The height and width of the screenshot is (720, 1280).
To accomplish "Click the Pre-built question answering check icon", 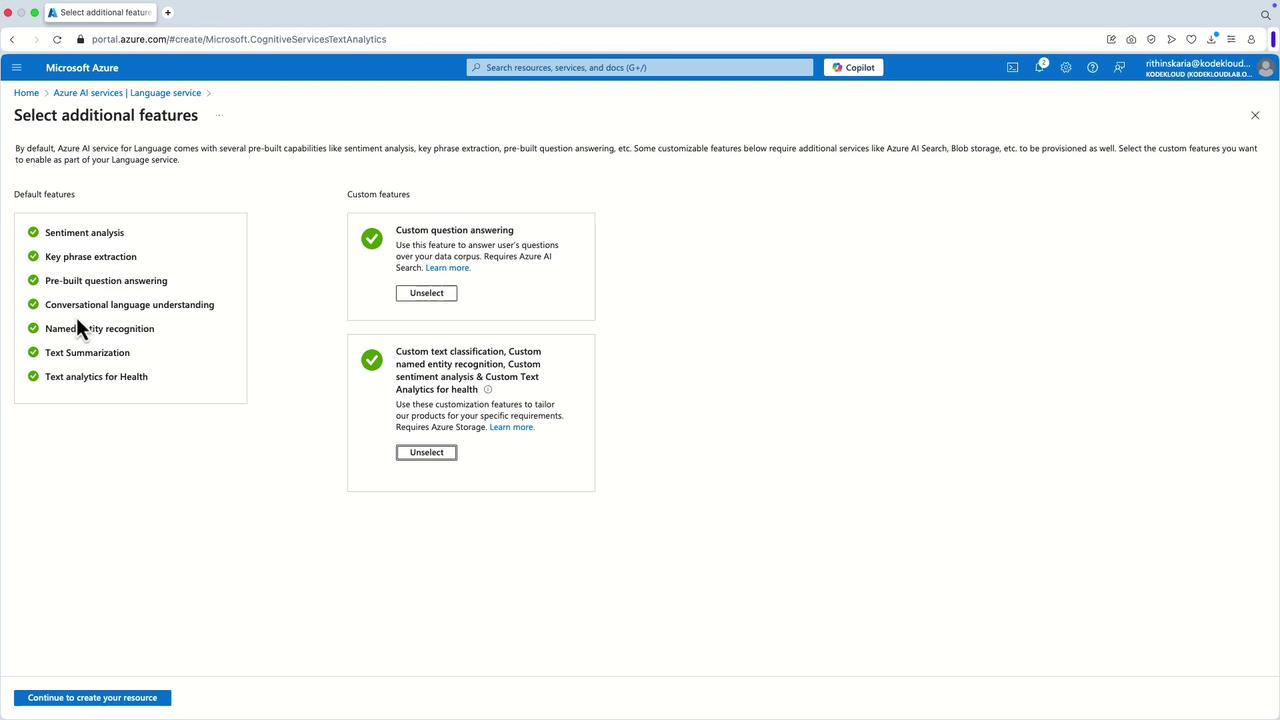I will click(x=33, y=280).
